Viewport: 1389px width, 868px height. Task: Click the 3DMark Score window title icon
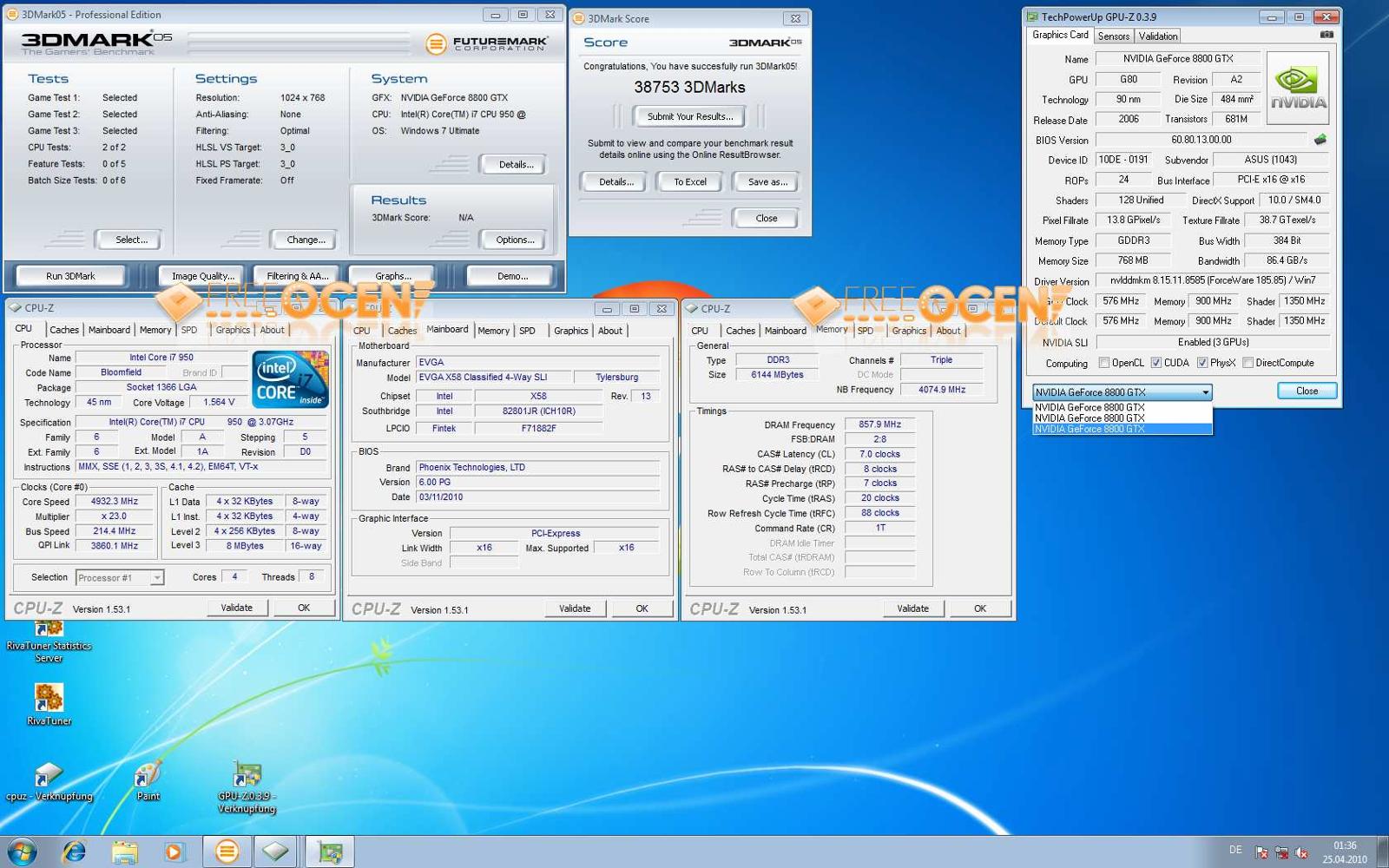pos(579,18)
